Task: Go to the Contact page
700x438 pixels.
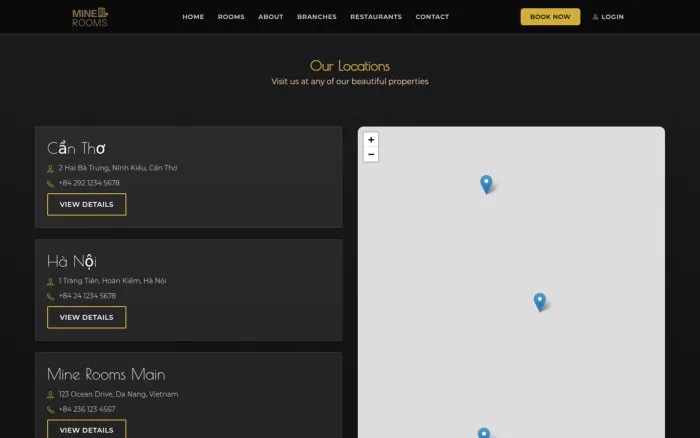Action: click(432, 17)
